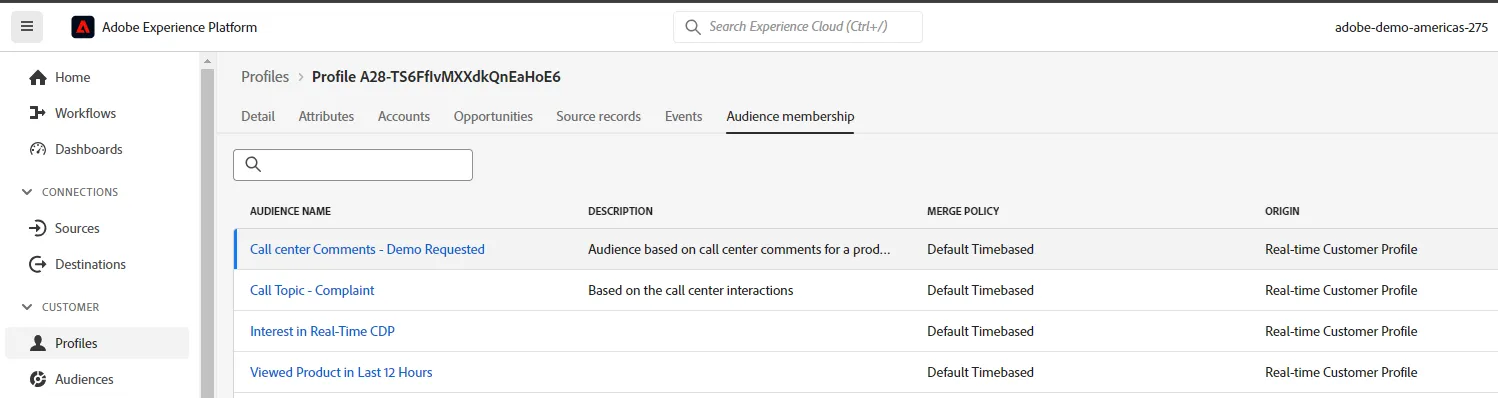Switch to the Opportunities tab

coord(493,116)
